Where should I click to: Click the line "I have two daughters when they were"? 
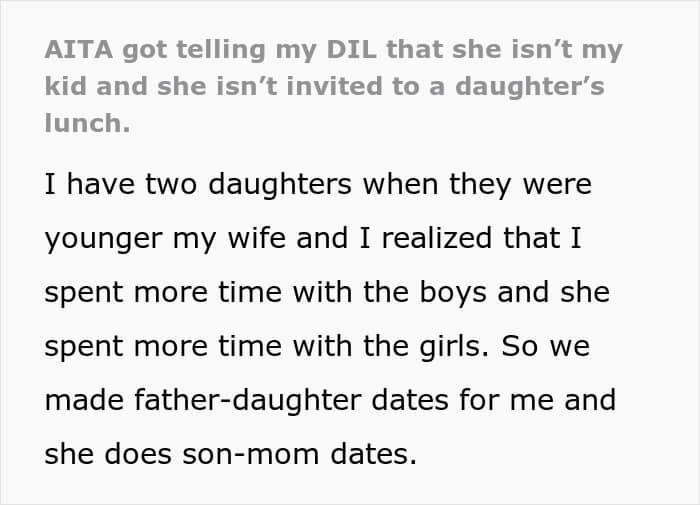tap(318, 184)
